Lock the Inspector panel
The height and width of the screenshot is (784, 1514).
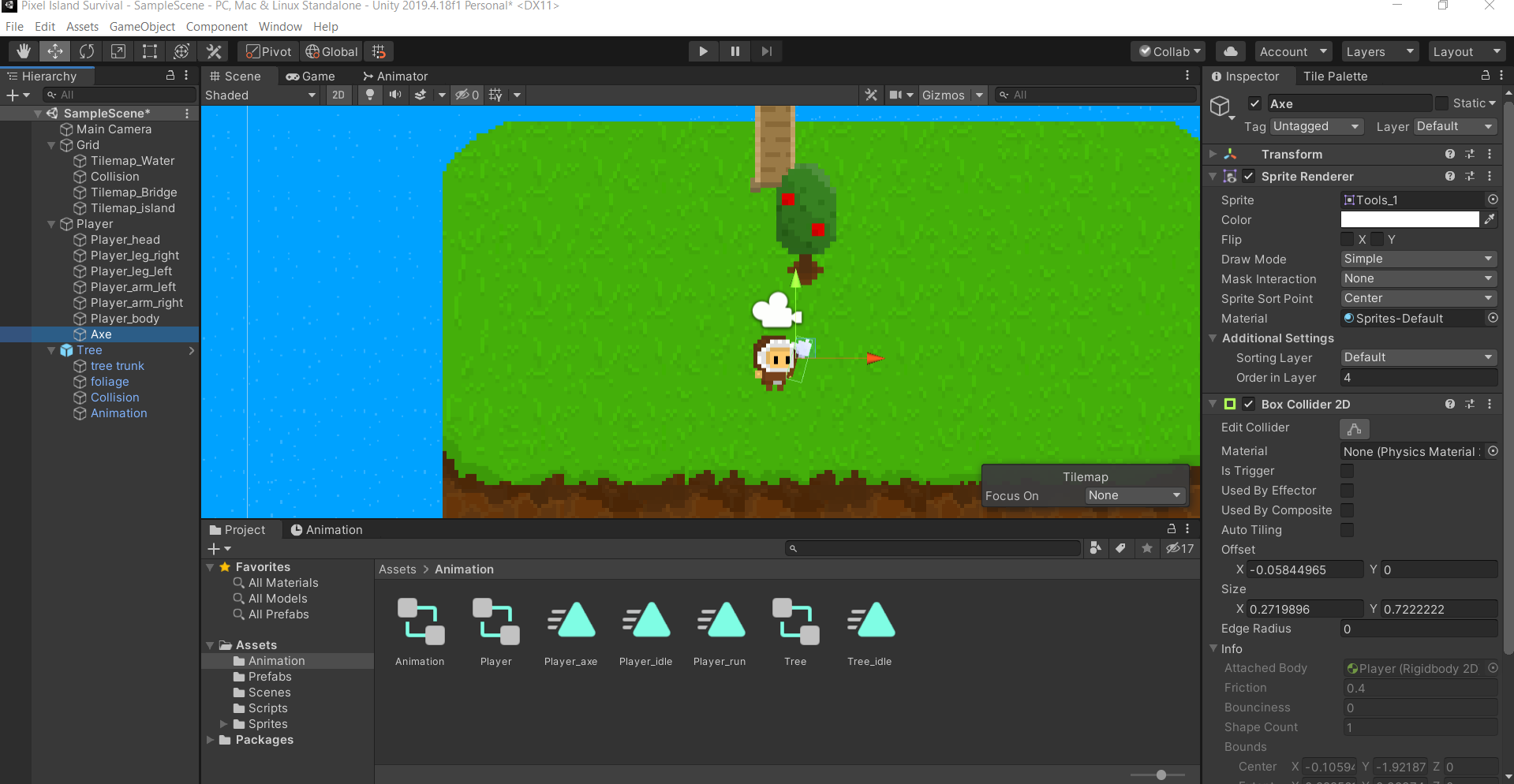coord(1486,75)
